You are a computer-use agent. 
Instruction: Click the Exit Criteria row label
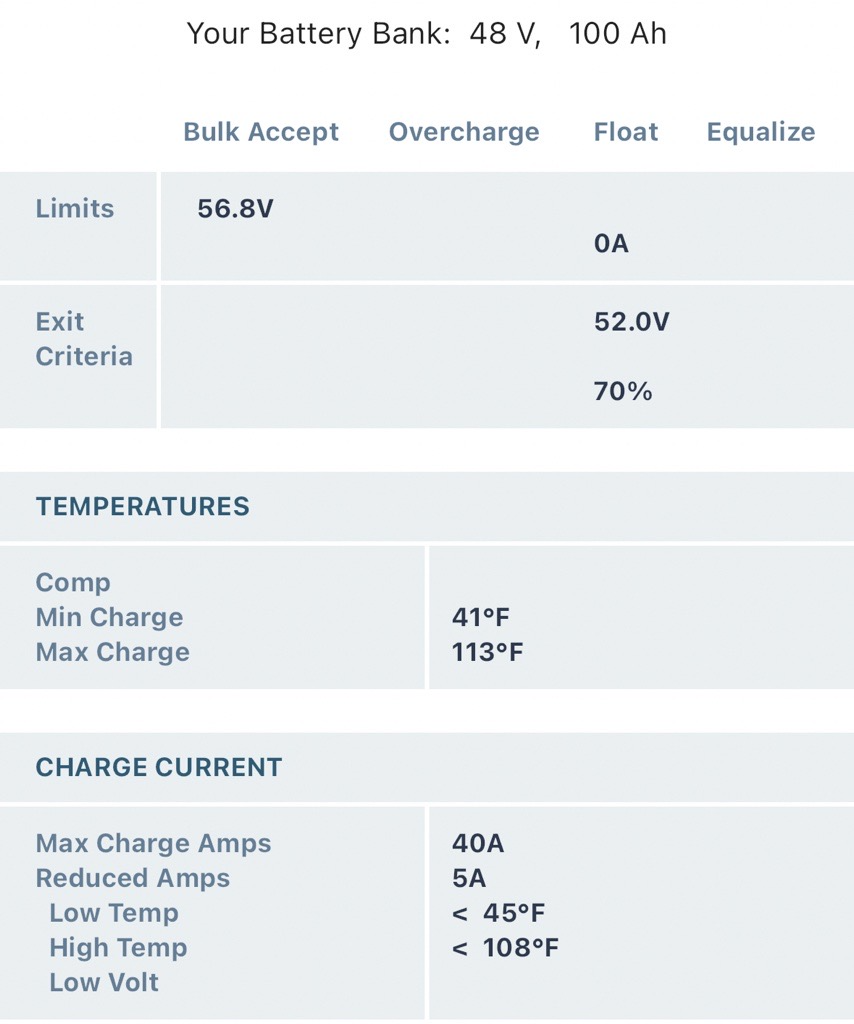[84, 339]
